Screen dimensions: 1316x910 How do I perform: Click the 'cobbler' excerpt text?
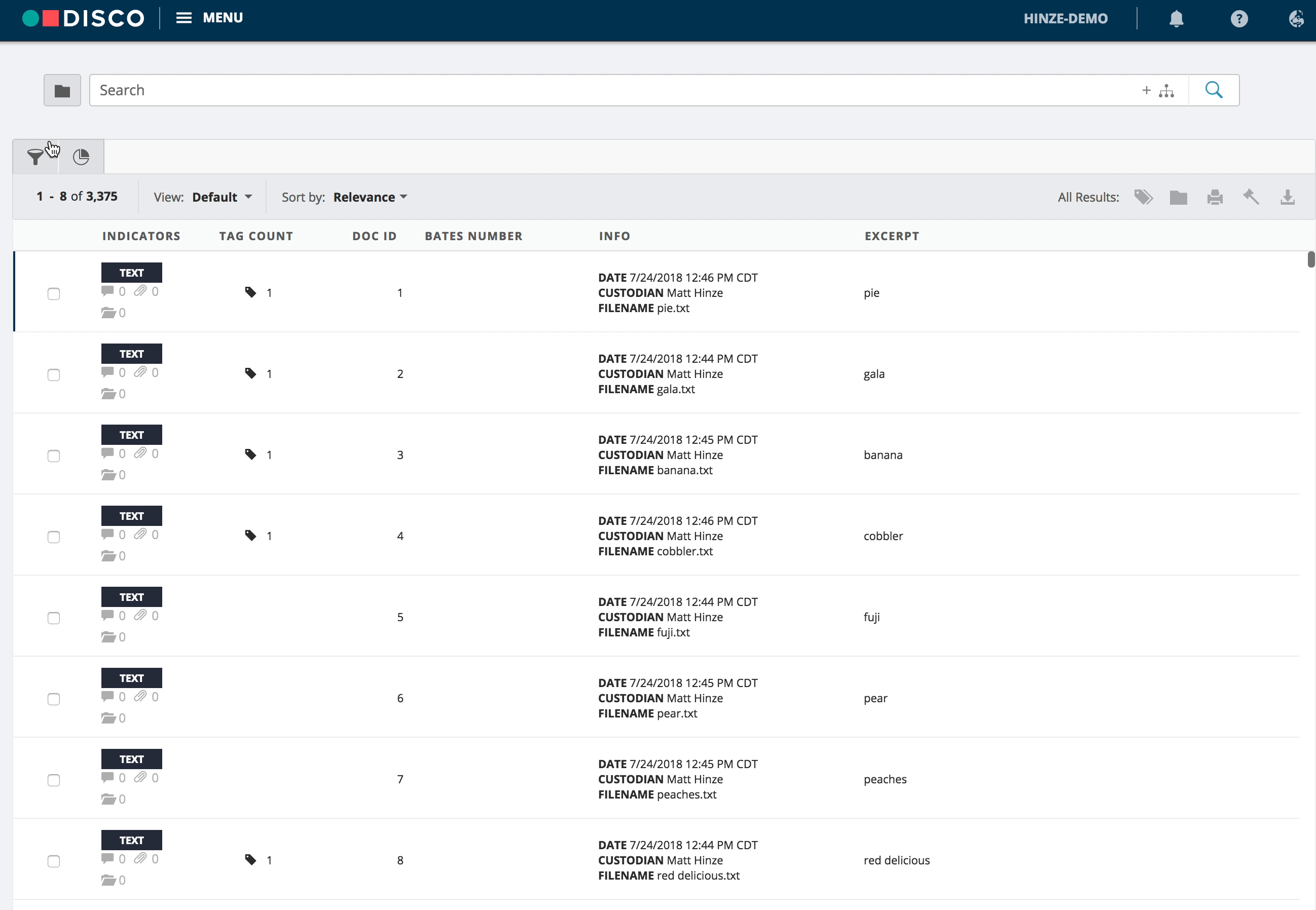coord(883,536)
